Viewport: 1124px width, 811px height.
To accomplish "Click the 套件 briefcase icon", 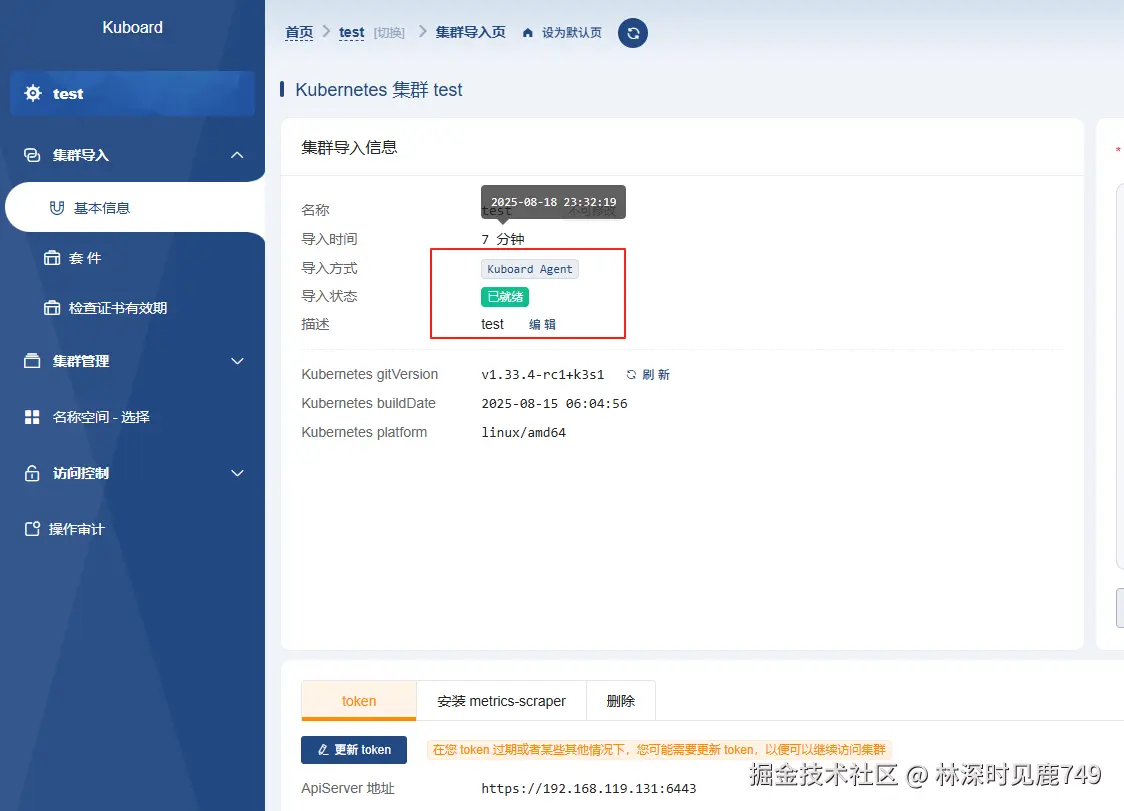I will [52, 258].
